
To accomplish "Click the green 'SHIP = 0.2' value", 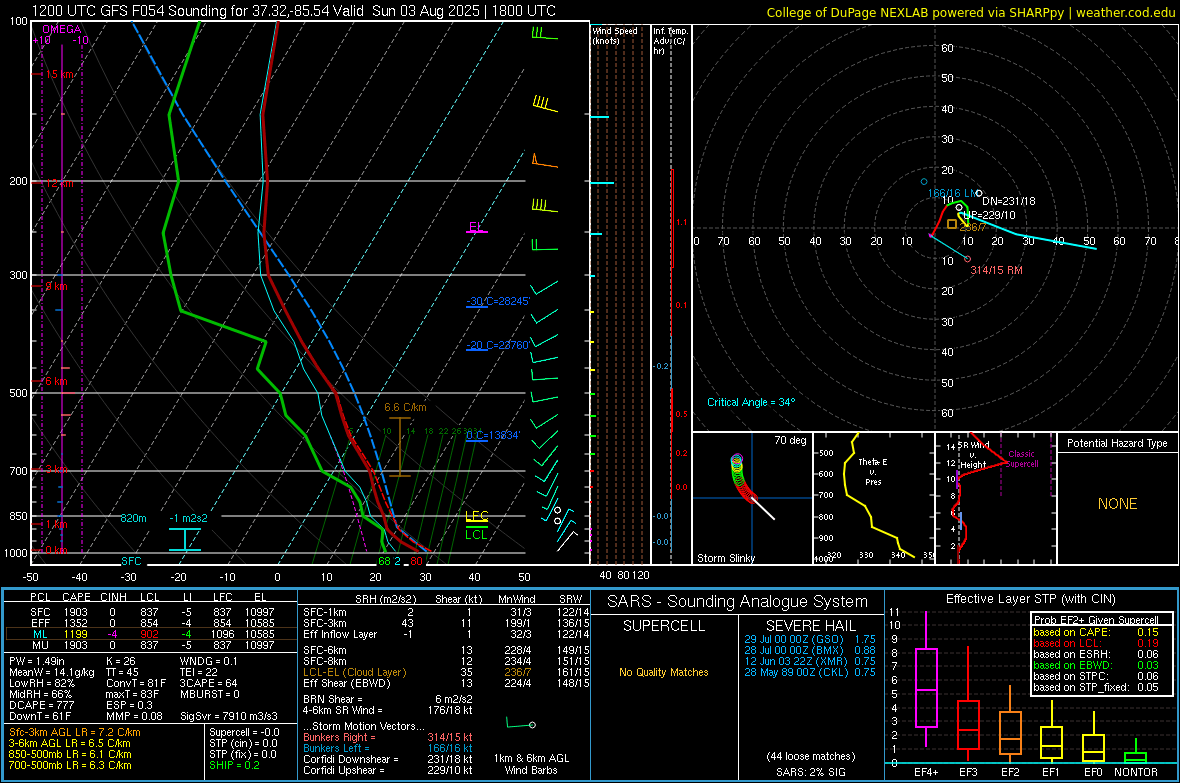I will (234, 765).
